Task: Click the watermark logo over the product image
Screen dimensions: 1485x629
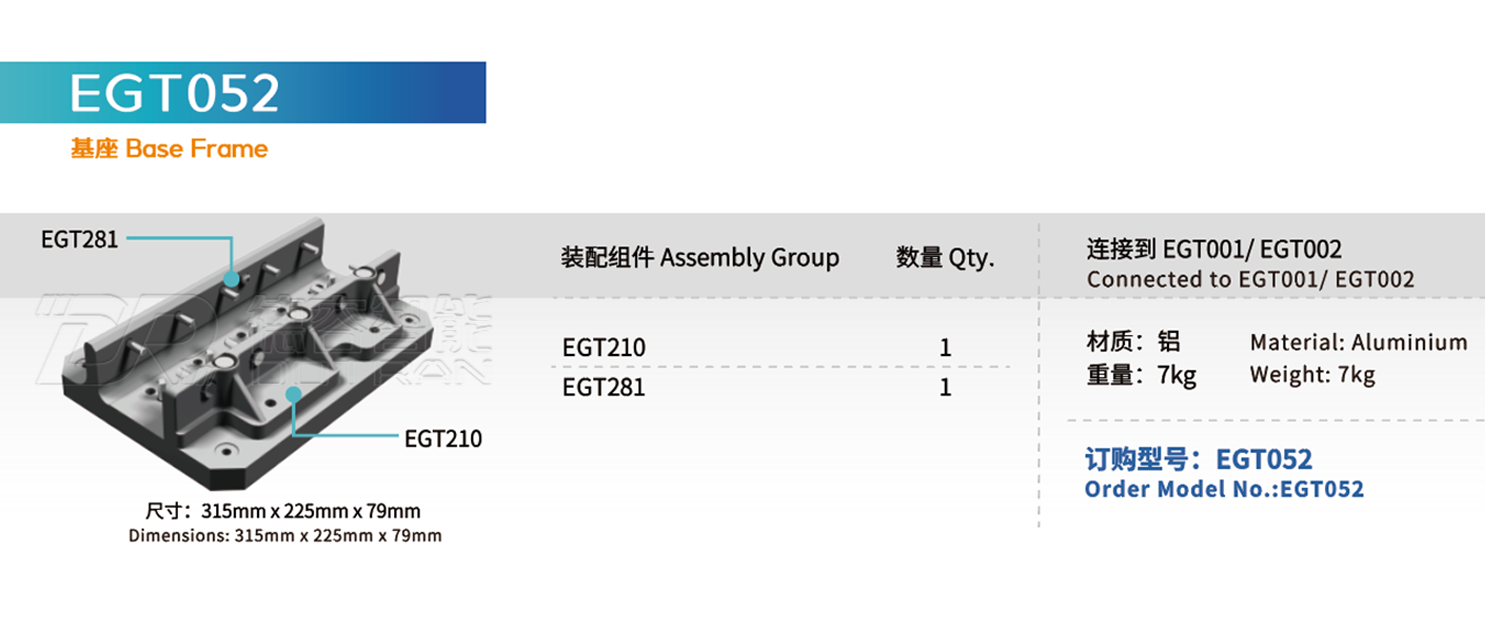Action: tap(263, 340)
